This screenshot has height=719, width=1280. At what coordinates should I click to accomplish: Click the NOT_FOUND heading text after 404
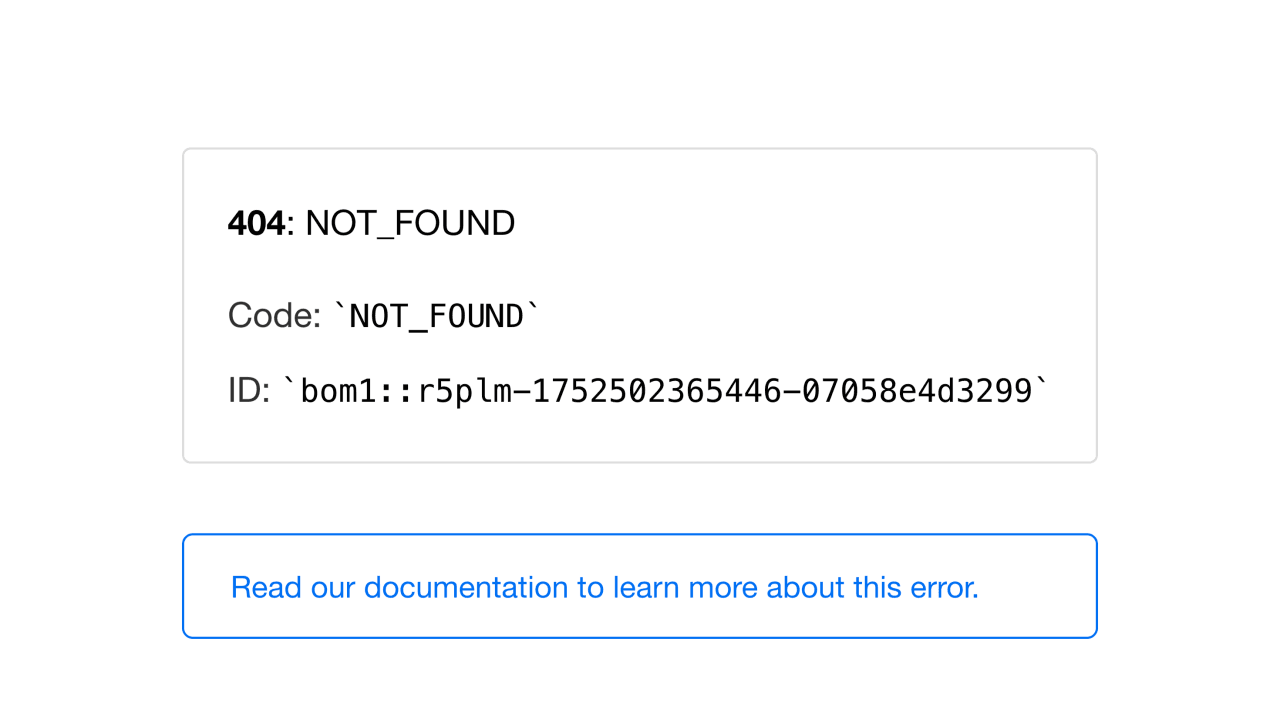tap(410, 223)
